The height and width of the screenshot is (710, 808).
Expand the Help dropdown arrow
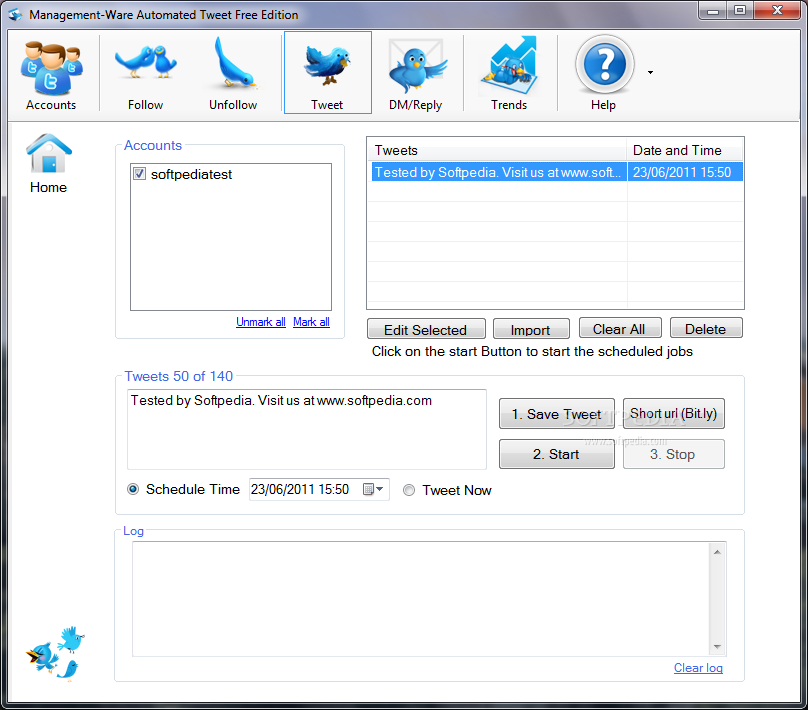click(x=650, y=73)
